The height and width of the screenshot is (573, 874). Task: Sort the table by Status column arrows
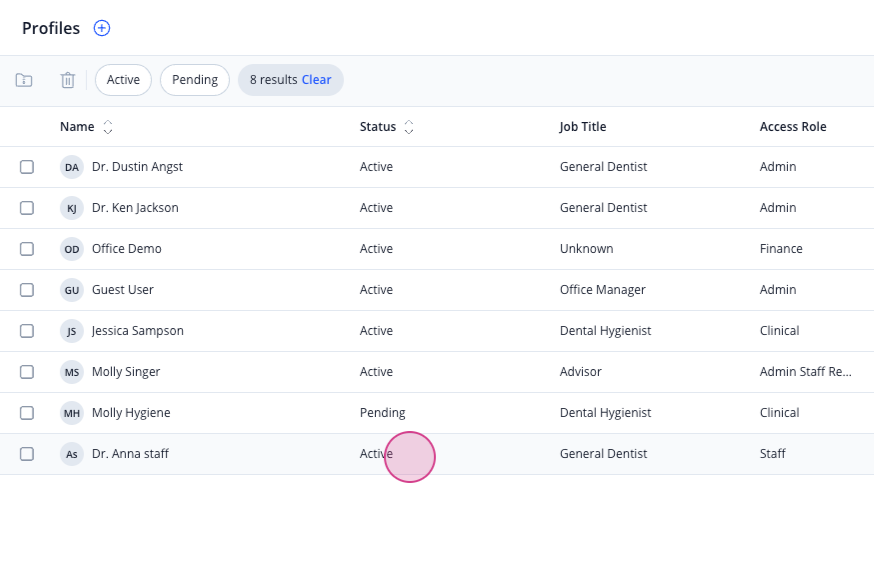pos(409,127)
